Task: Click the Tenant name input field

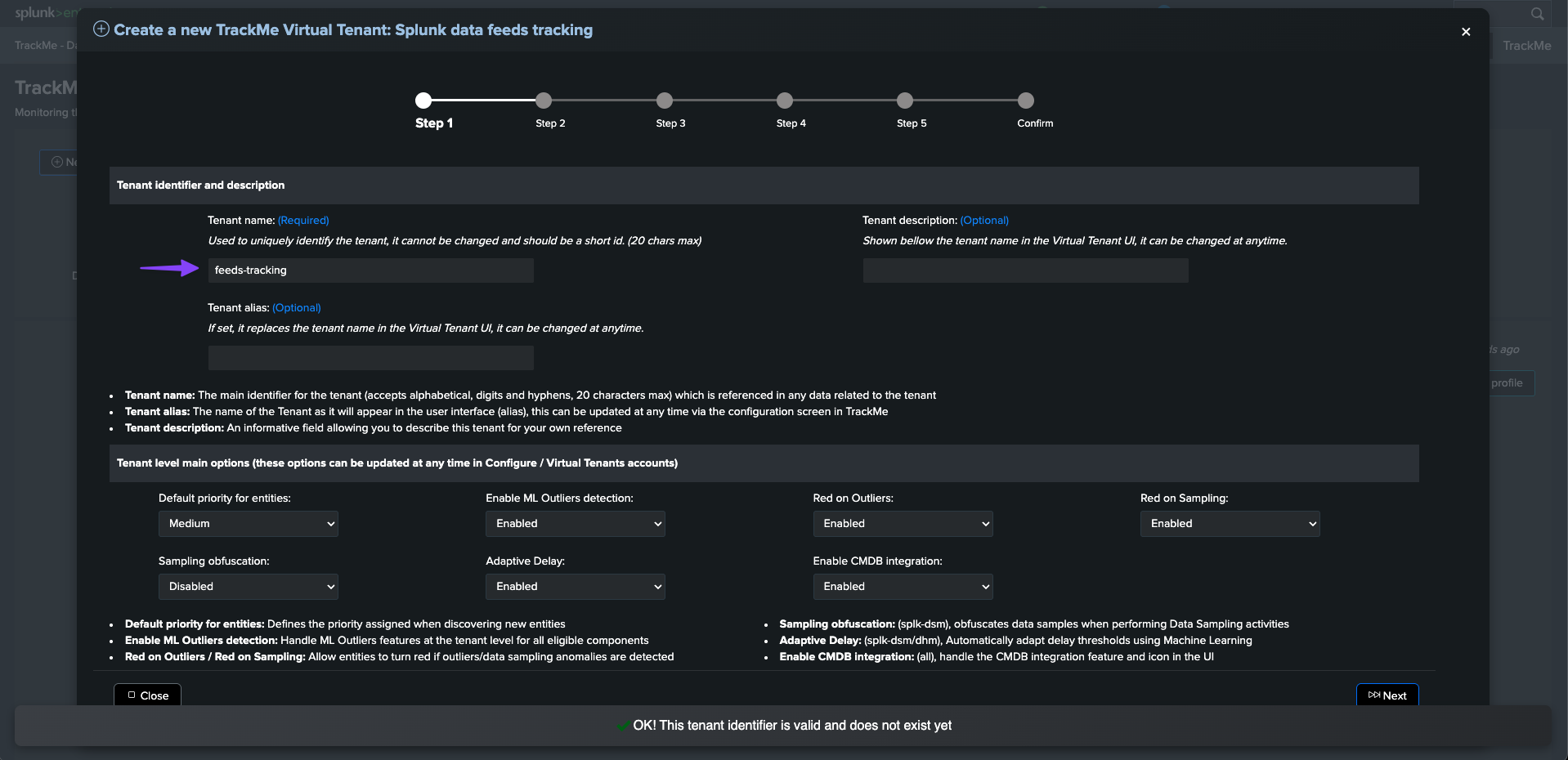Action: tap(370, 270)
